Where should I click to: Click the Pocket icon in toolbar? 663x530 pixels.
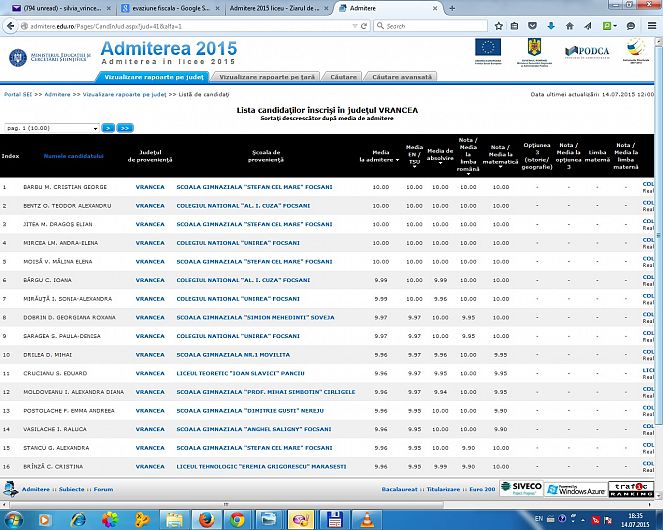pyautogui.click(x=532, y=26)
